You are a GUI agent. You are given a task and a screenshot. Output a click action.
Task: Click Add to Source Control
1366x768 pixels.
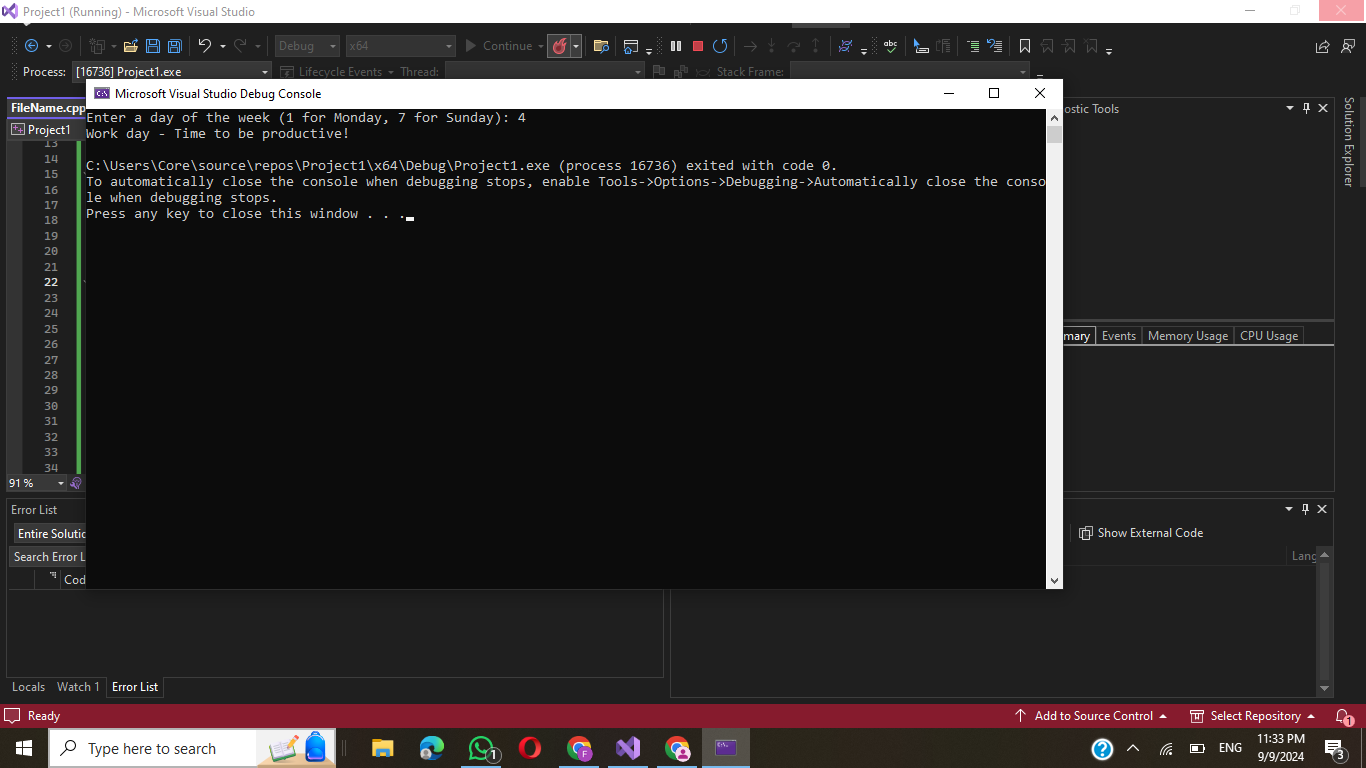pyautogui.click(x=1092, y=716)
